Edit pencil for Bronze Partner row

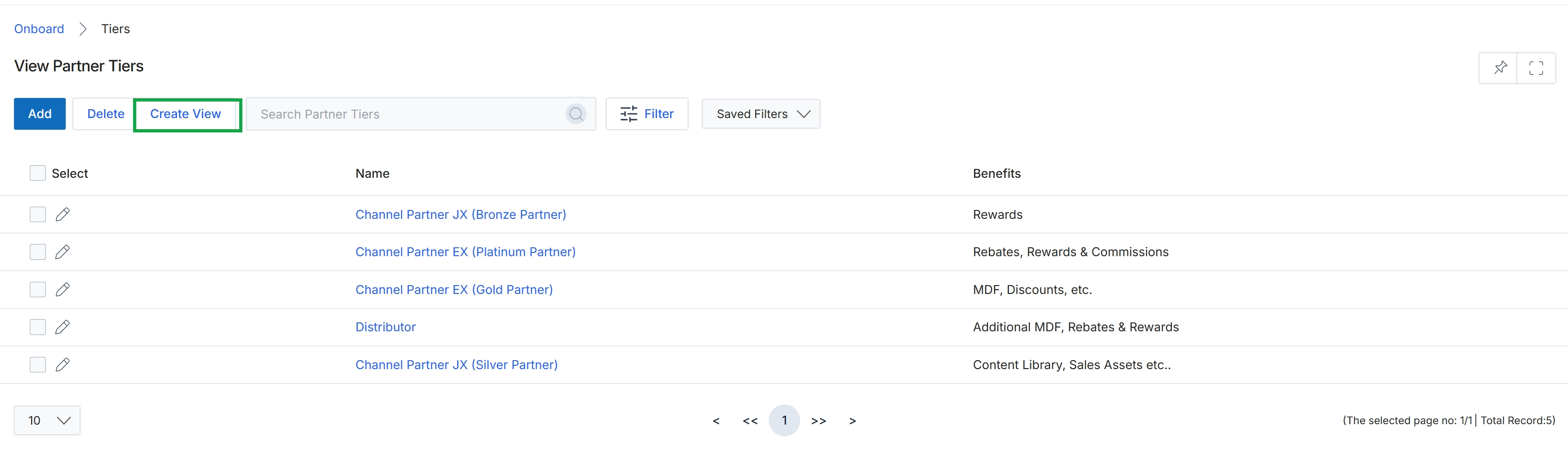click(x=62, y=214)
